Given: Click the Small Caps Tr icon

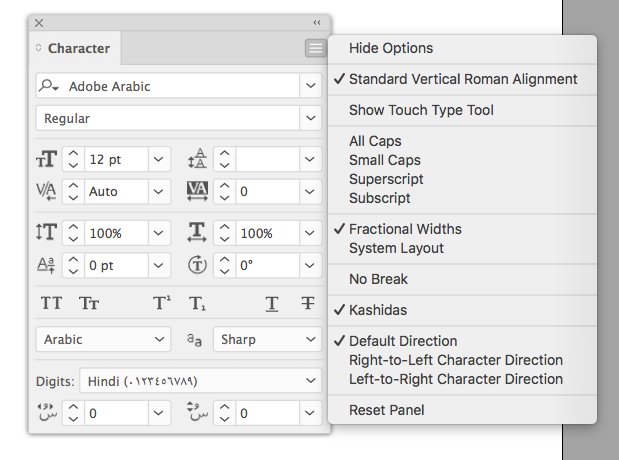Looking at the screenshot, I should click(89, 304).
